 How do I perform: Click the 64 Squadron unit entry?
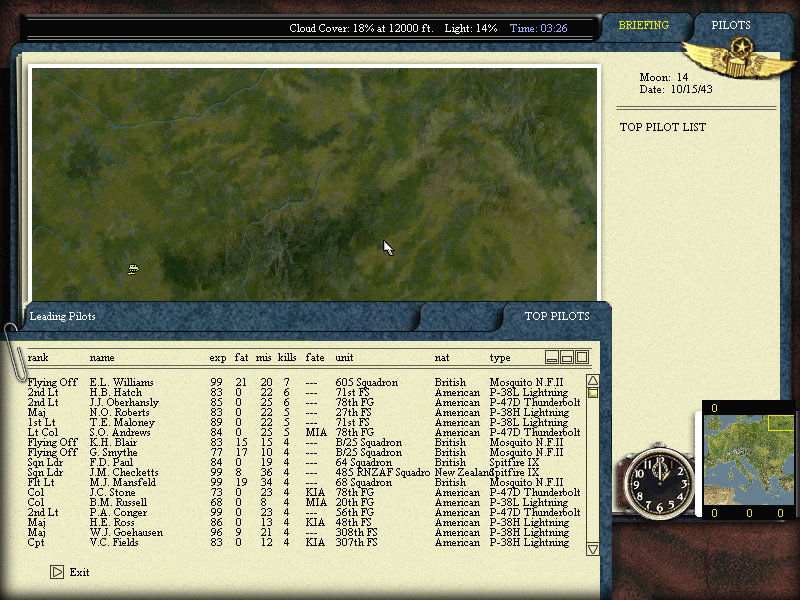(x=363, y=462)
